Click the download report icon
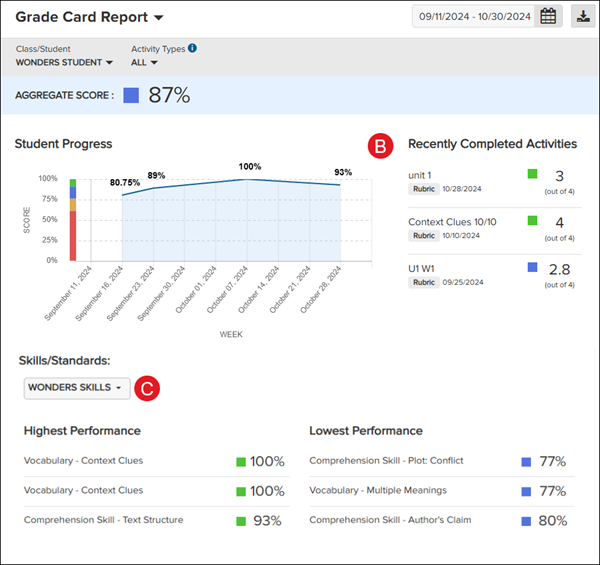The width and height of the screenshot is (600, 565). pos(581,16)
